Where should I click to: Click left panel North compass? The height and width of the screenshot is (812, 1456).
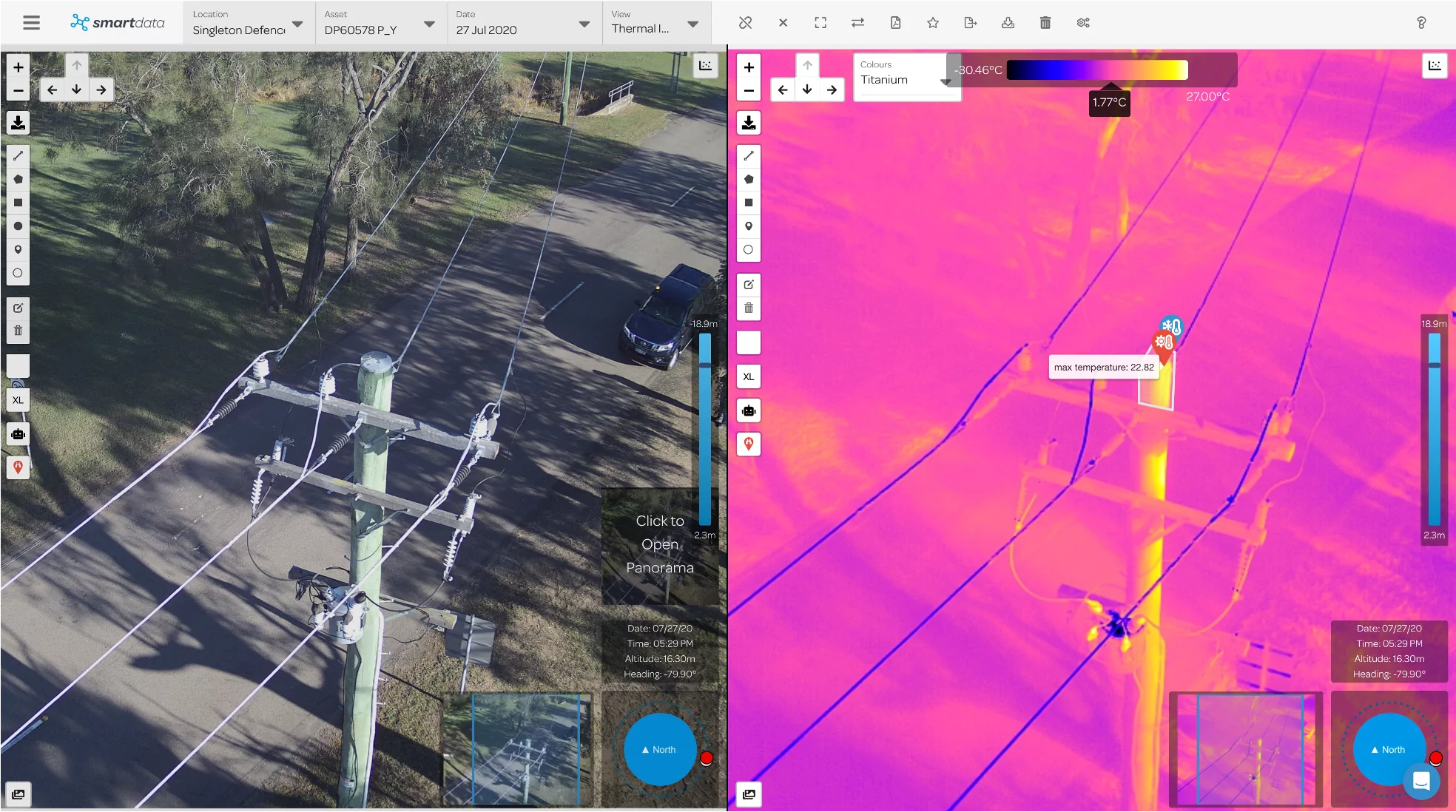coord(660,749)
